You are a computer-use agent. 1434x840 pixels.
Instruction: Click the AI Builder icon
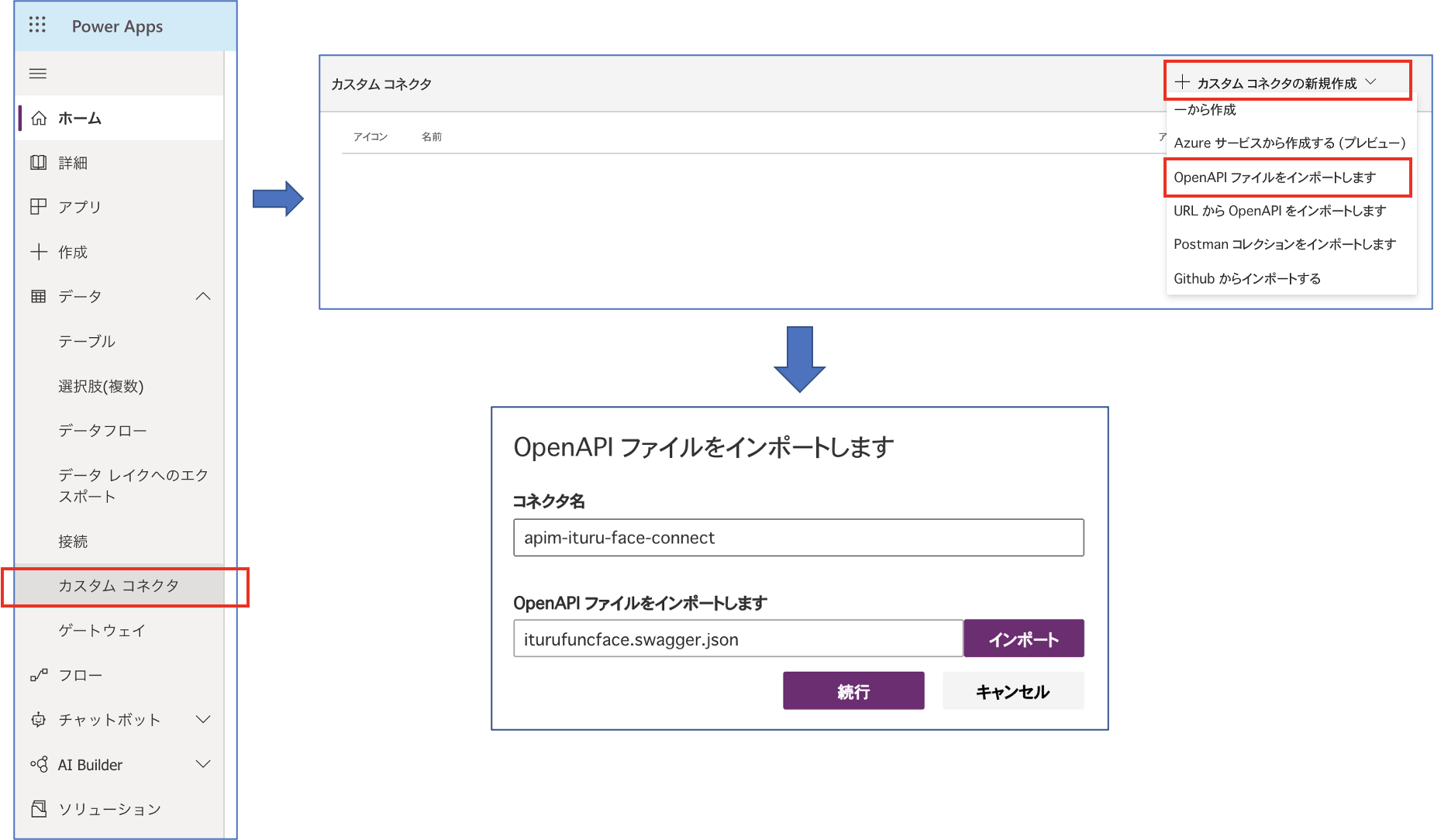coord(39,764)
